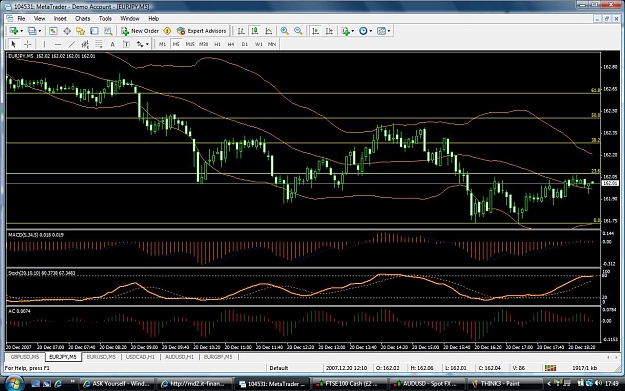Zoom in on the chart

click(285, 31)
